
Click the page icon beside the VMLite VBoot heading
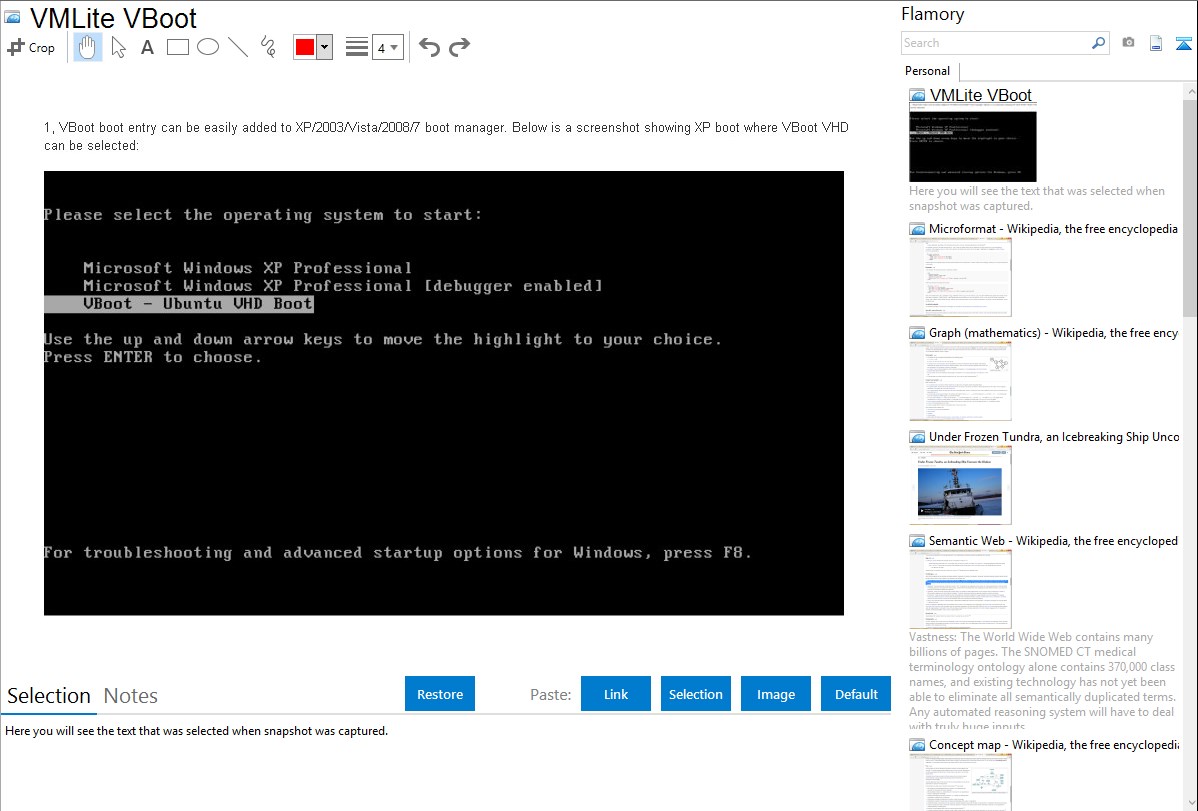click(x=12, y=17)
